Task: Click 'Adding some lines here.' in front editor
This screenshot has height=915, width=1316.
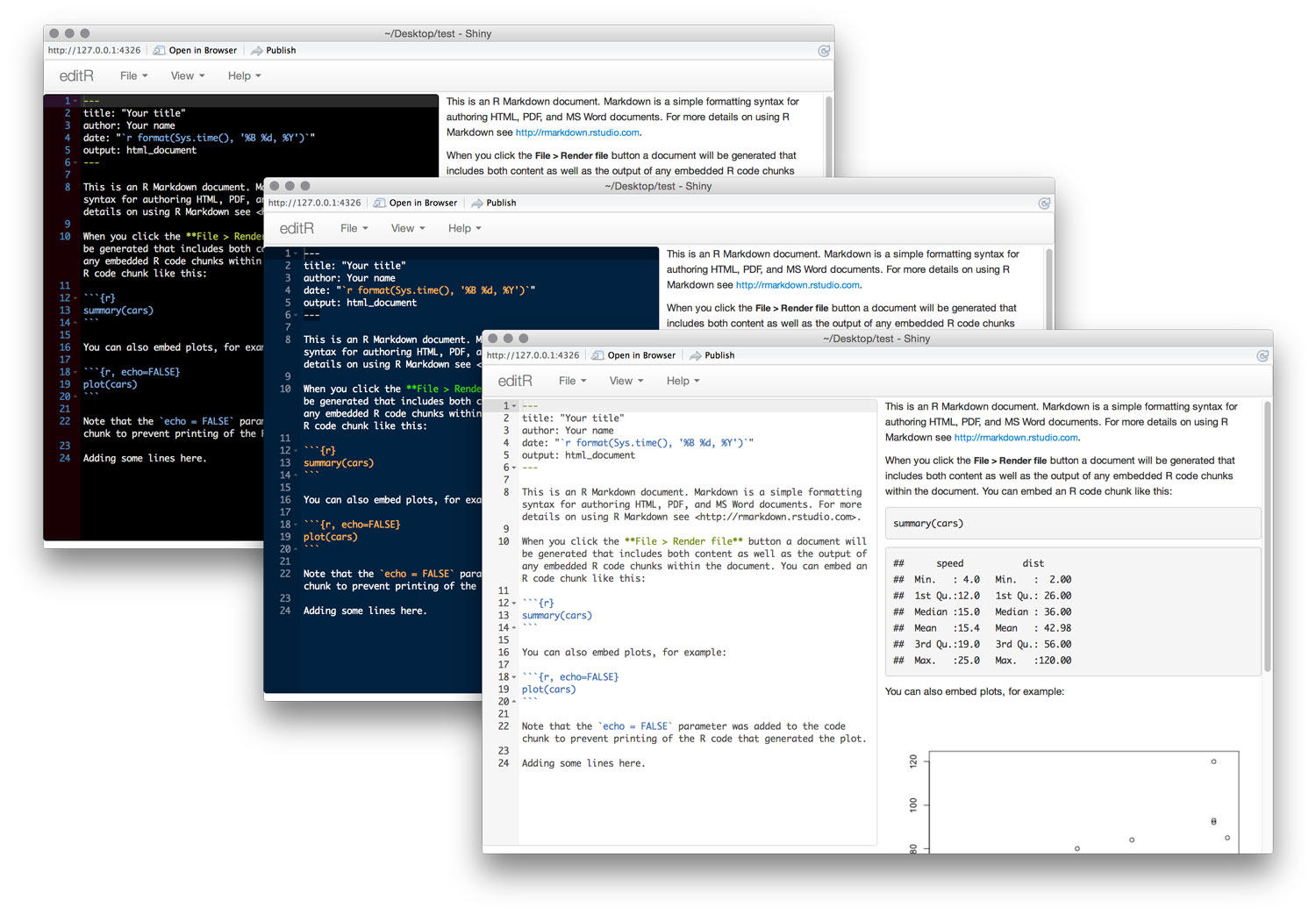Action: (583, 763)
